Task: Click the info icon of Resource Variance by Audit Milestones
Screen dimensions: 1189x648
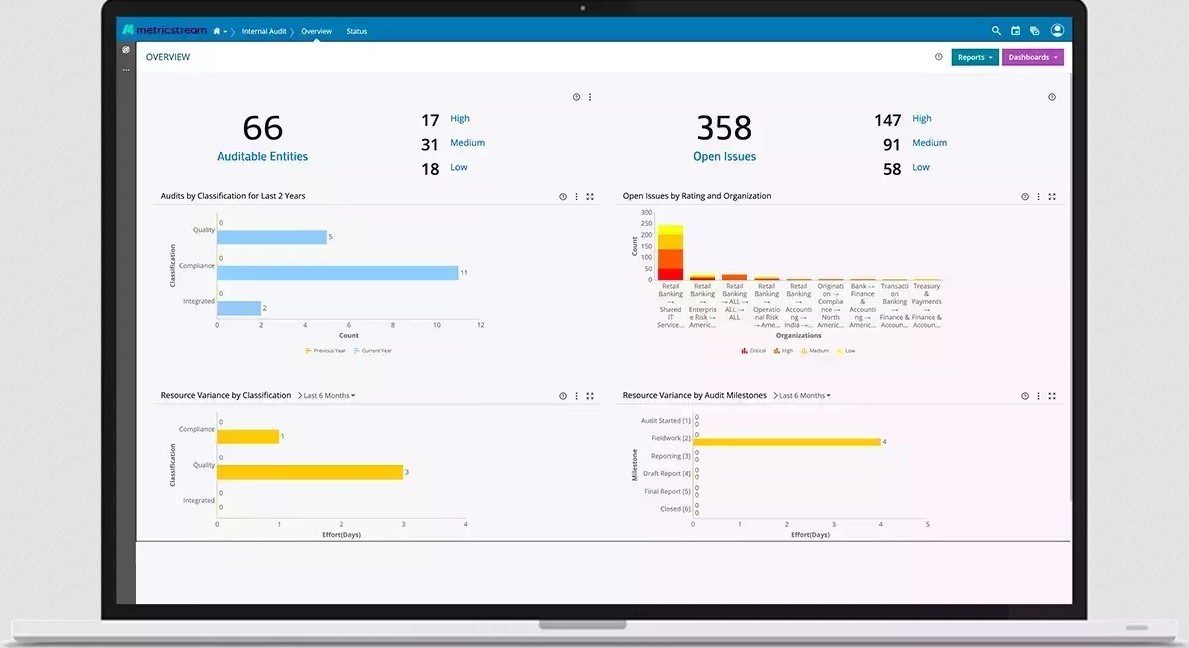Action: [1024, 396]
